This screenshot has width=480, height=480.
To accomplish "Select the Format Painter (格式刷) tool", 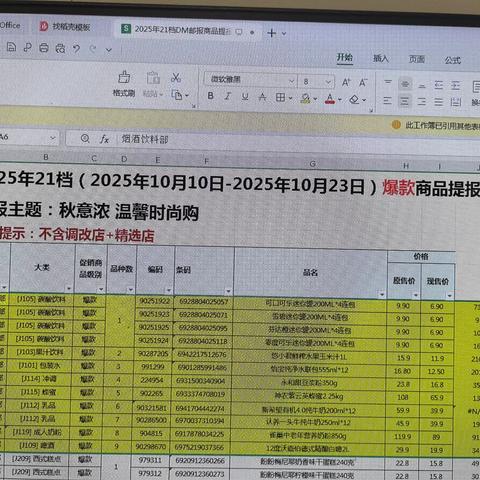I will (124, 83).
